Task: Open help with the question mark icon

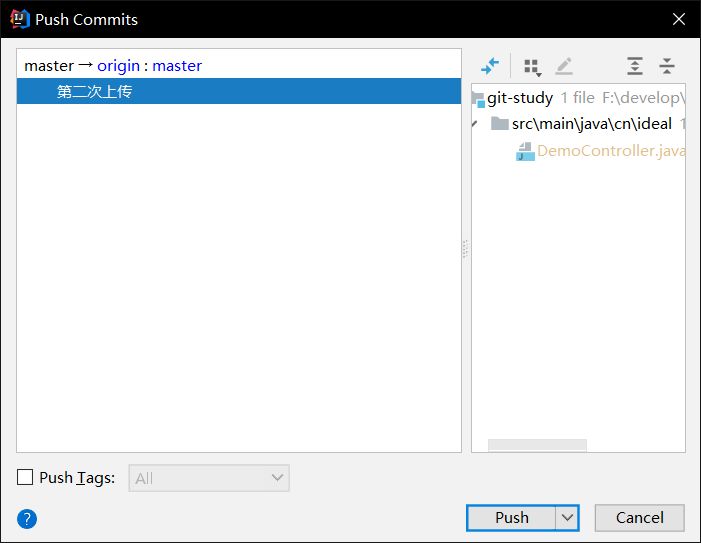Action: click(27, 518)
